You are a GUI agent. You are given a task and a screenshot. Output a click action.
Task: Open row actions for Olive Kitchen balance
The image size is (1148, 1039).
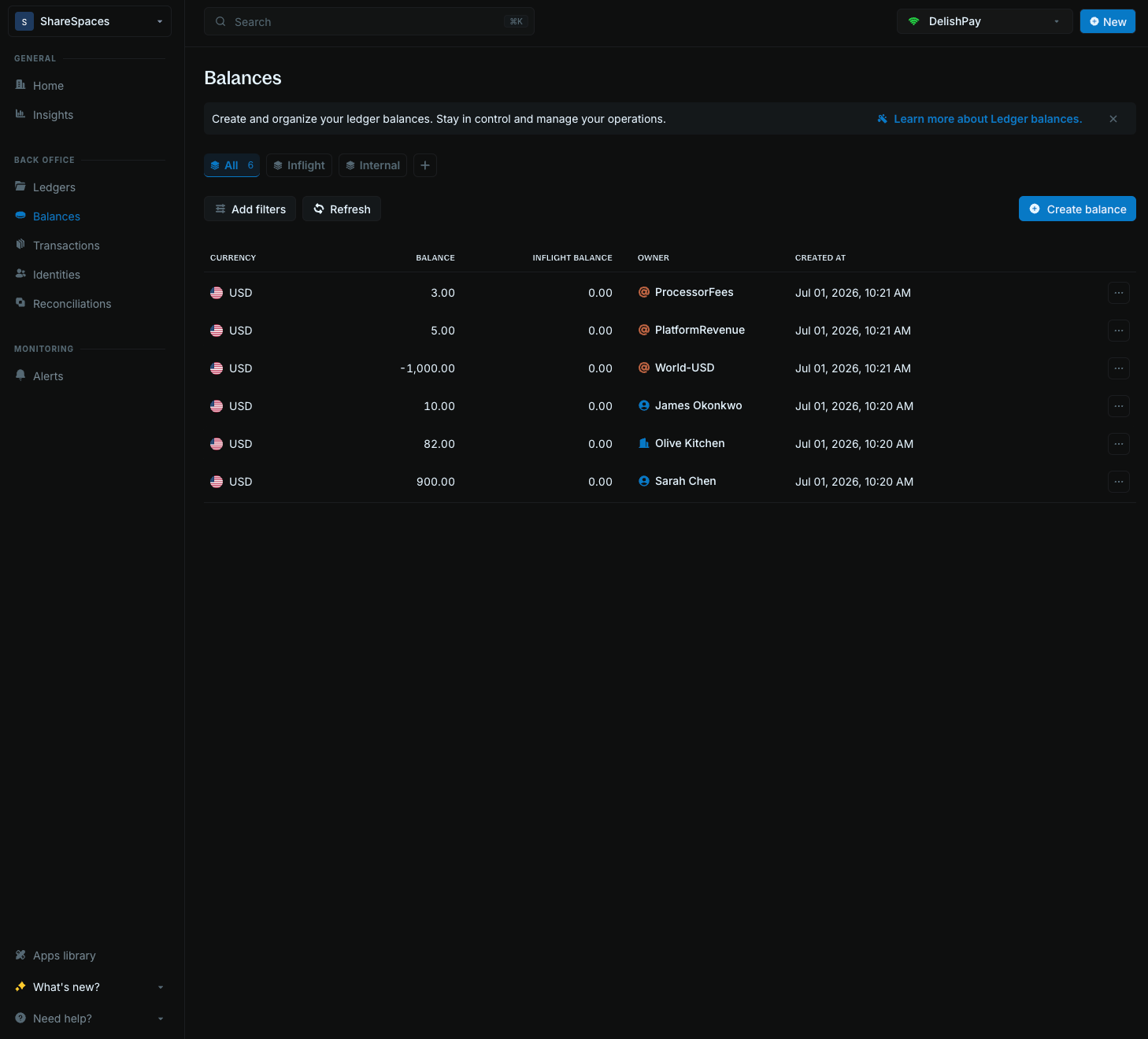pos(1119,444)
